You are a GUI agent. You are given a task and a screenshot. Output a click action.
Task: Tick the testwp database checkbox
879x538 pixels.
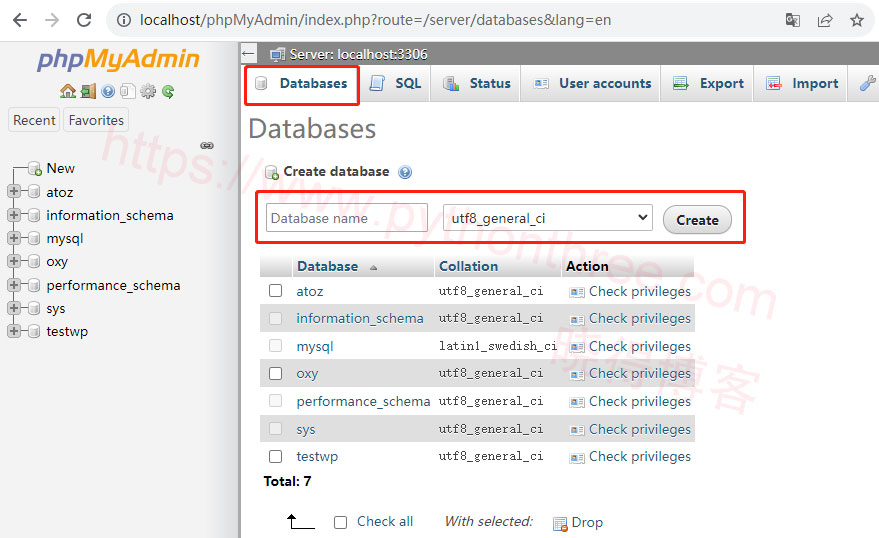click(275, 456)
